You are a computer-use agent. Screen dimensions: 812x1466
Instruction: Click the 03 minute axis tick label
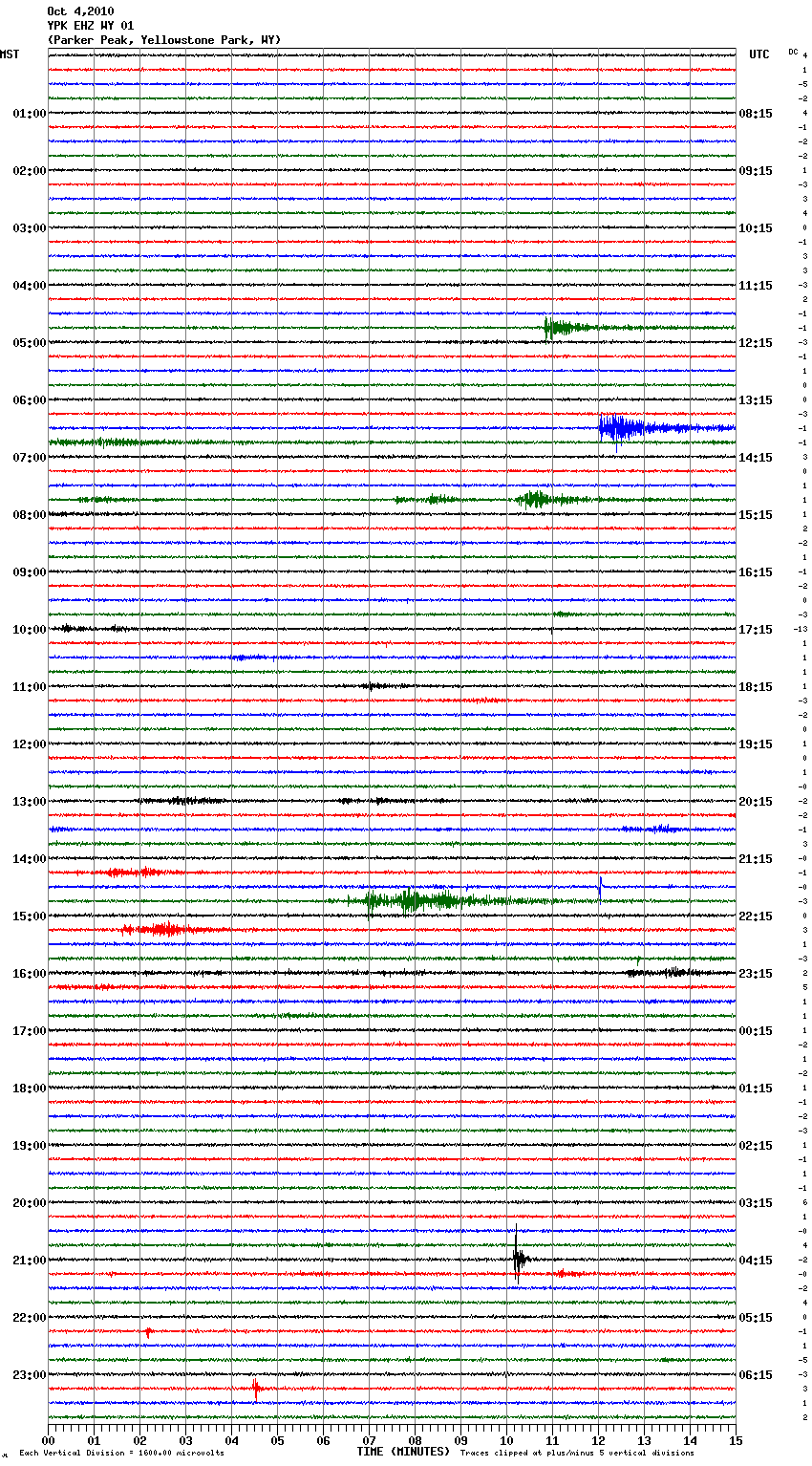click(186, 1440)
